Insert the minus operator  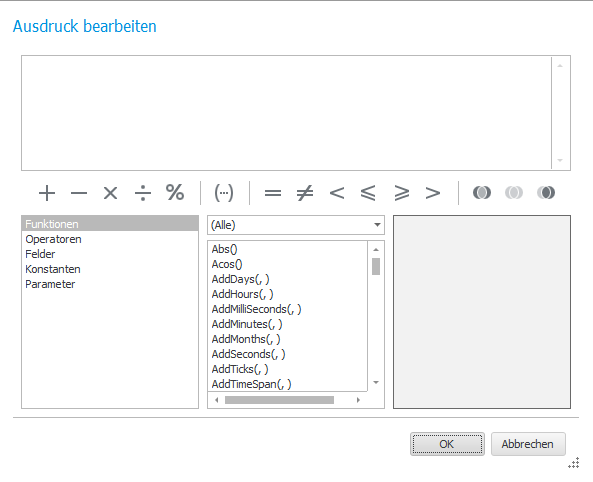(79, 193)
